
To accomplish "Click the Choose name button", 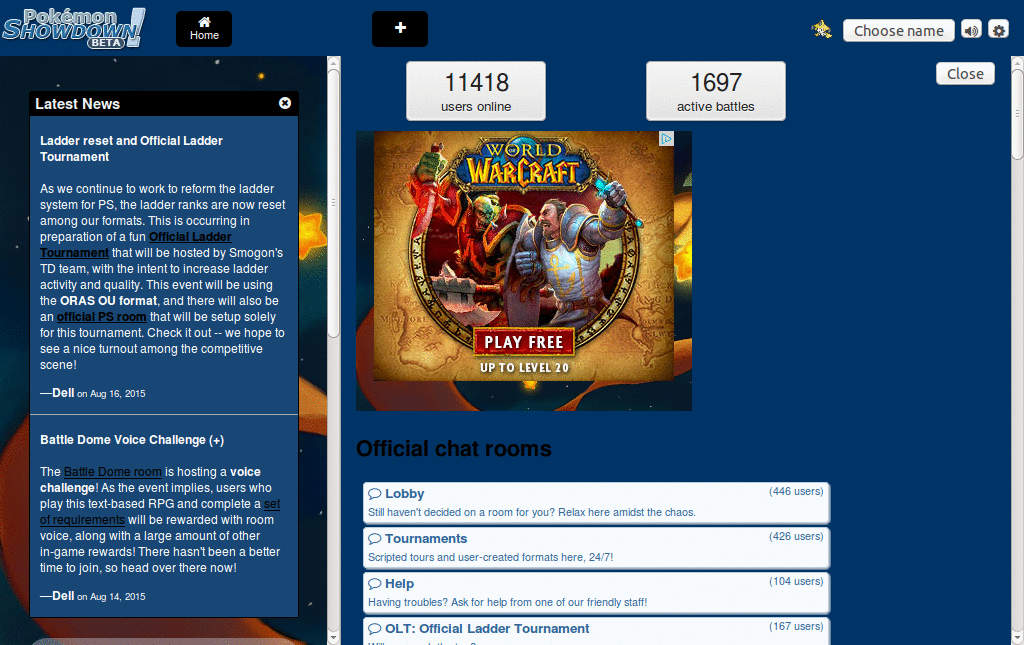I will [x=899, y=31].
